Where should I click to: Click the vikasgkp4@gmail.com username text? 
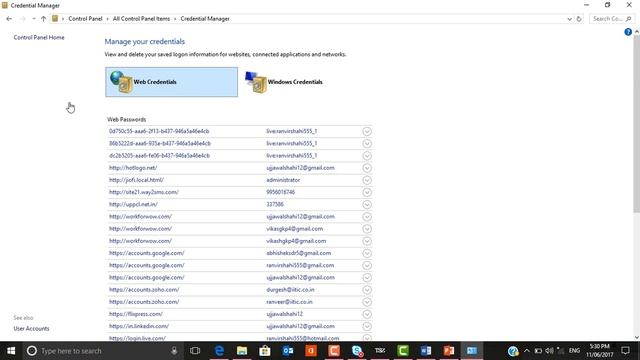tap(295, 229)
